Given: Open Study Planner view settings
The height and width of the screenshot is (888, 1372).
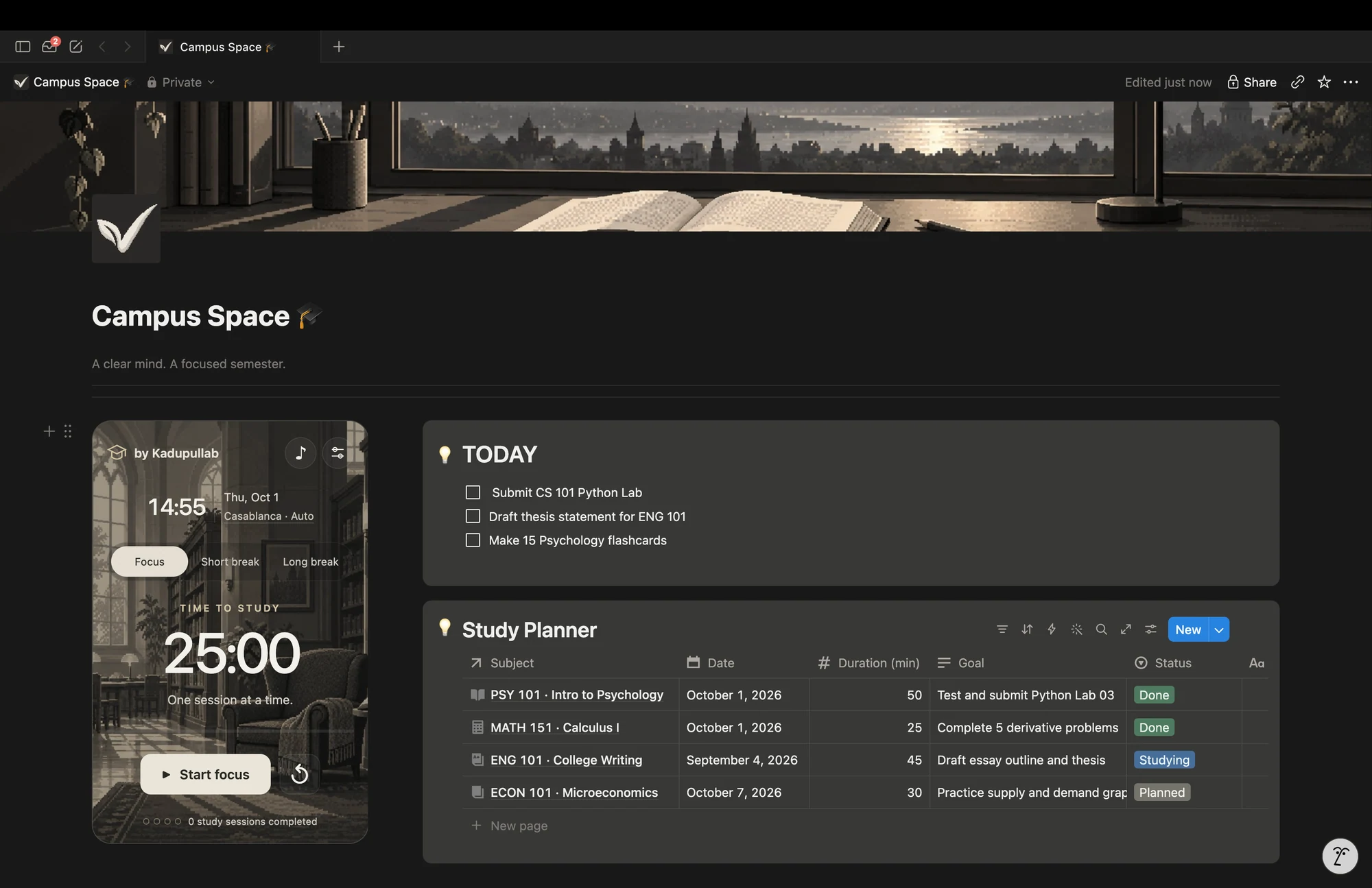Looking at the screenshot, I should point(1151,629).
